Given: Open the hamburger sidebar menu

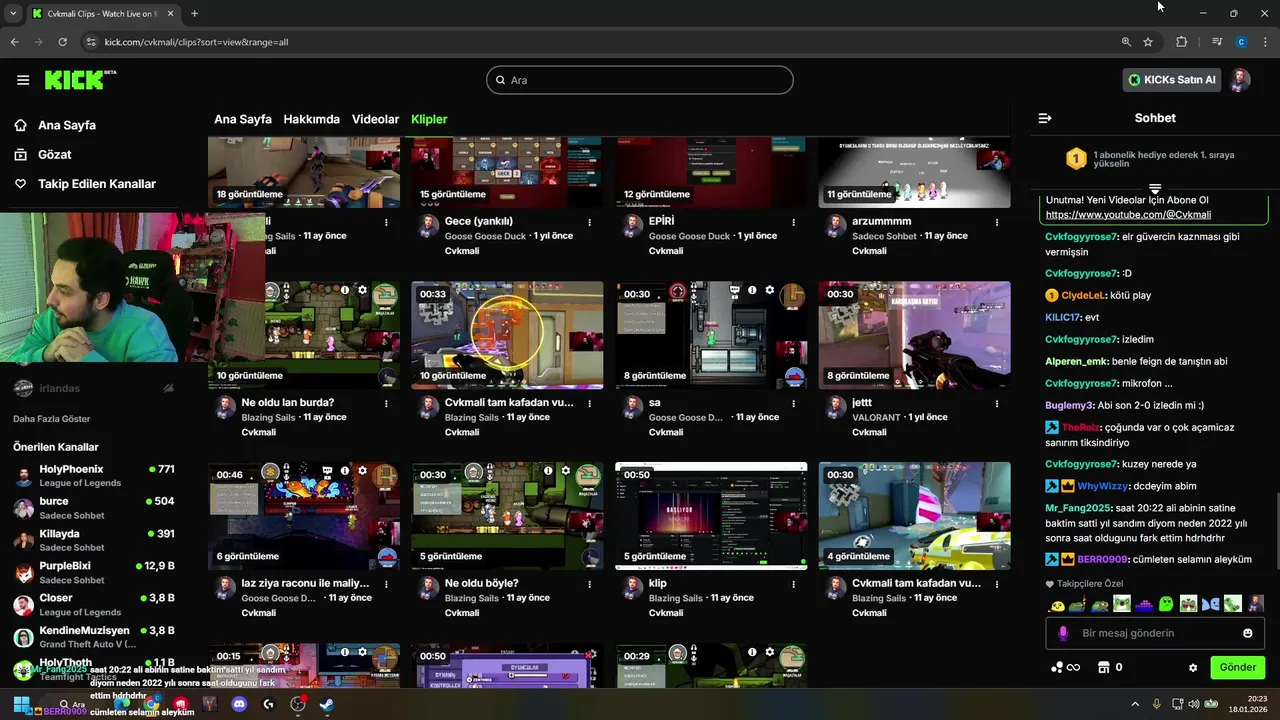Looking at the screenshot, I should (x=23, y=80).
